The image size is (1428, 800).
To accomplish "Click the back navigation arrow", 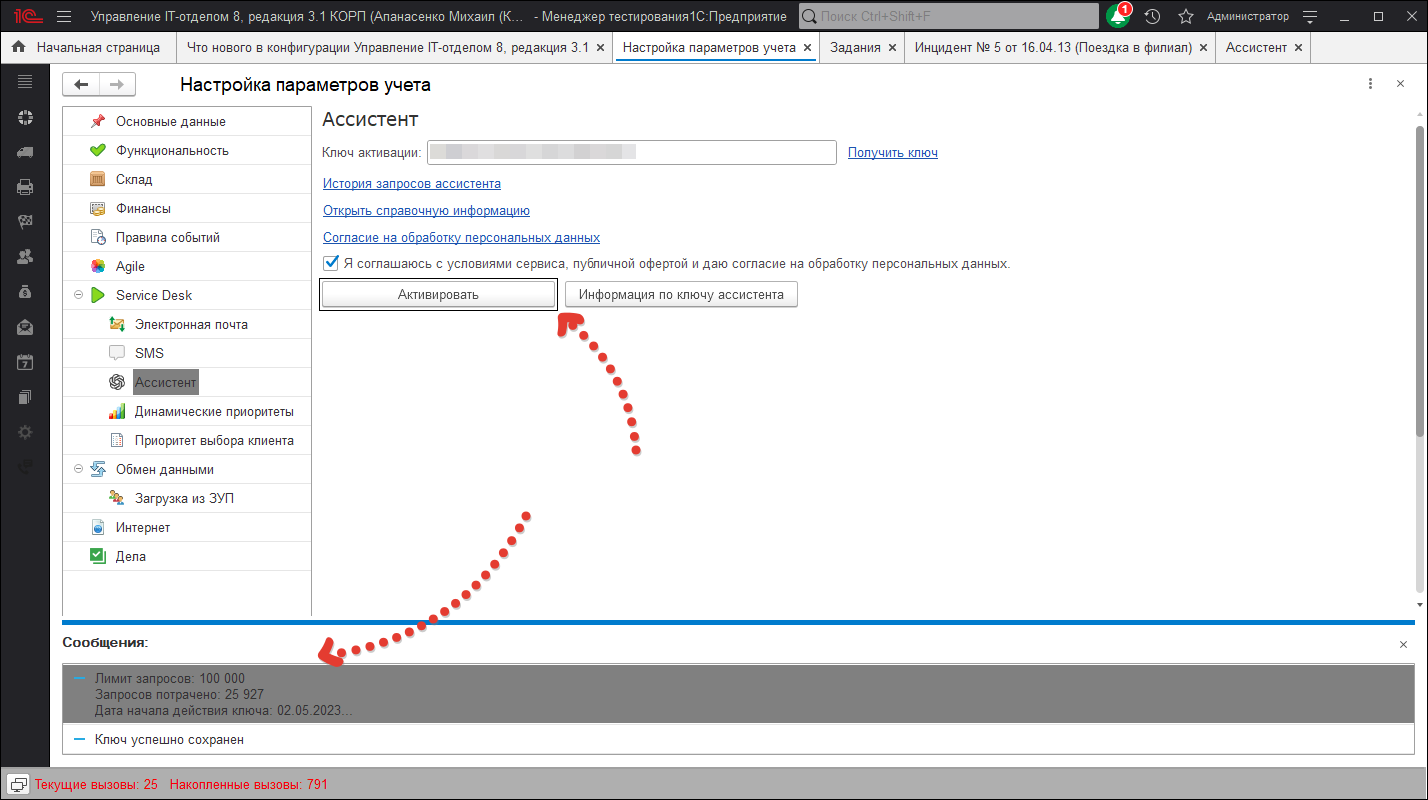I will tap(81, 85).
